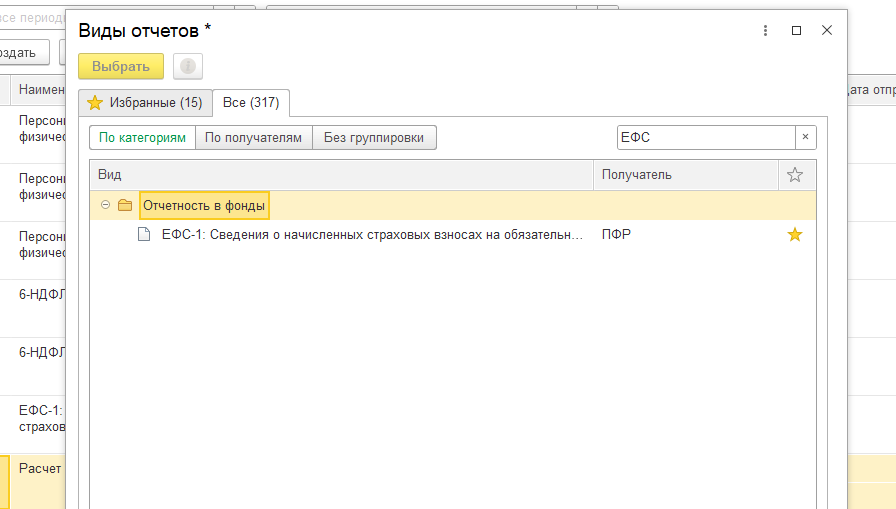
Task: Select the Отчетность в фонды row
Action: pos(453,206)
